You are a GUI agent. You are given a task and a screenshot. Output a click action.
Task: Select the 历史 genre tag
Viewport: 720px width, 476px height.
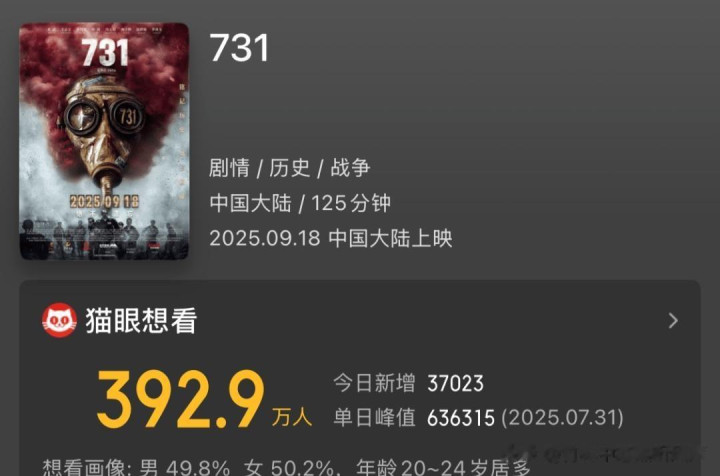(x=290, y=168)
